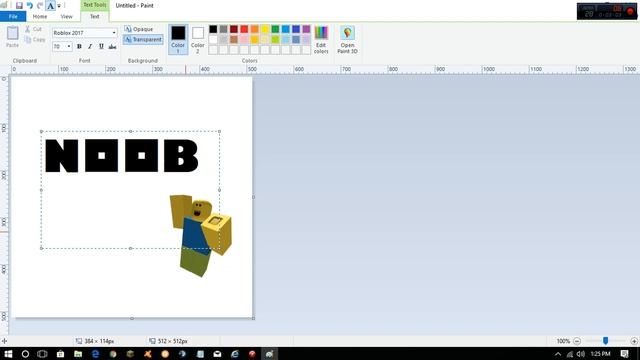Click the taskbar clock showing 1:25 PM
This screenshot has height=360, width=640.
[x=600, y=354]
